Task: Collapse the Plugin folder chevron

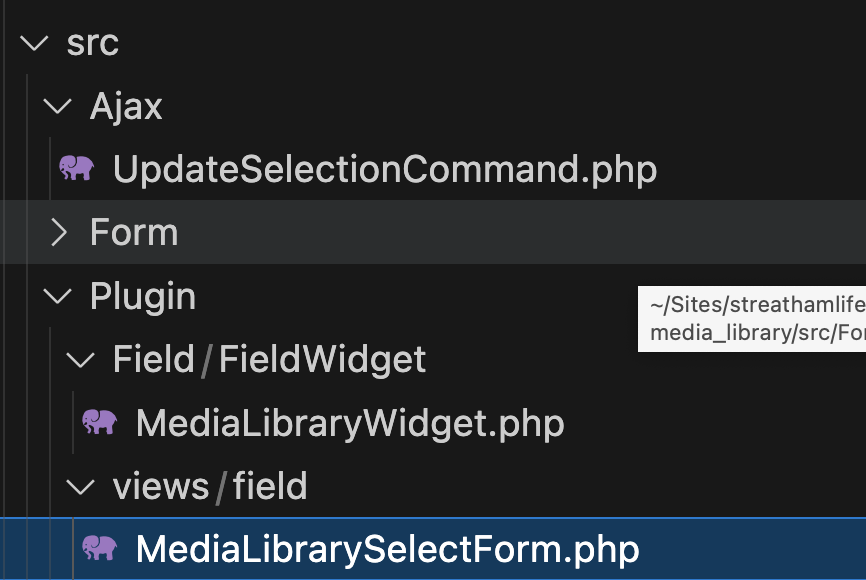Action: point(57,296)
